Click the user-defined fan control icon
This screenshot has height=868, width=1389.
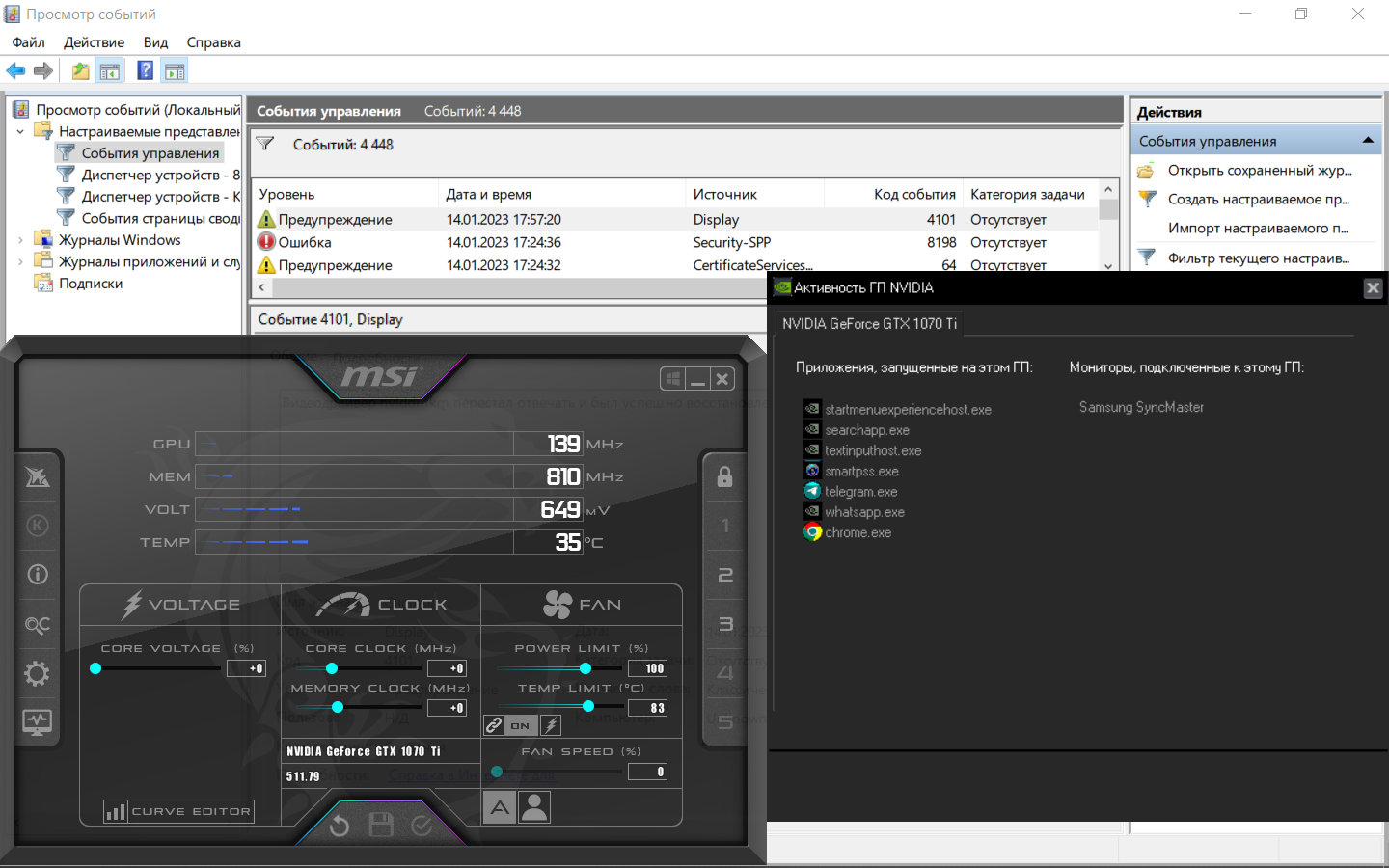(534, 807)
